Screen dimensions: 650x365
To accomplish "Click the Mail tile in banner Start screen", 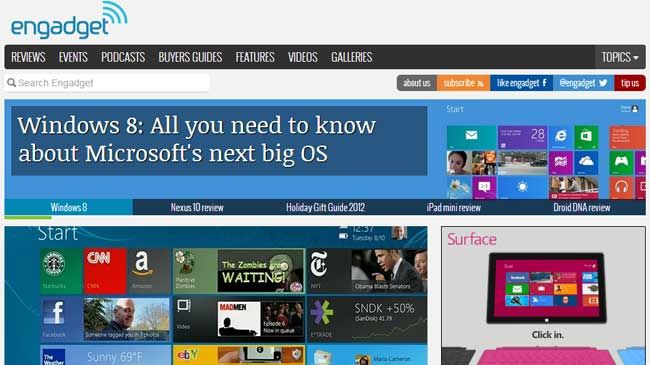I will [x=471, y=137].
